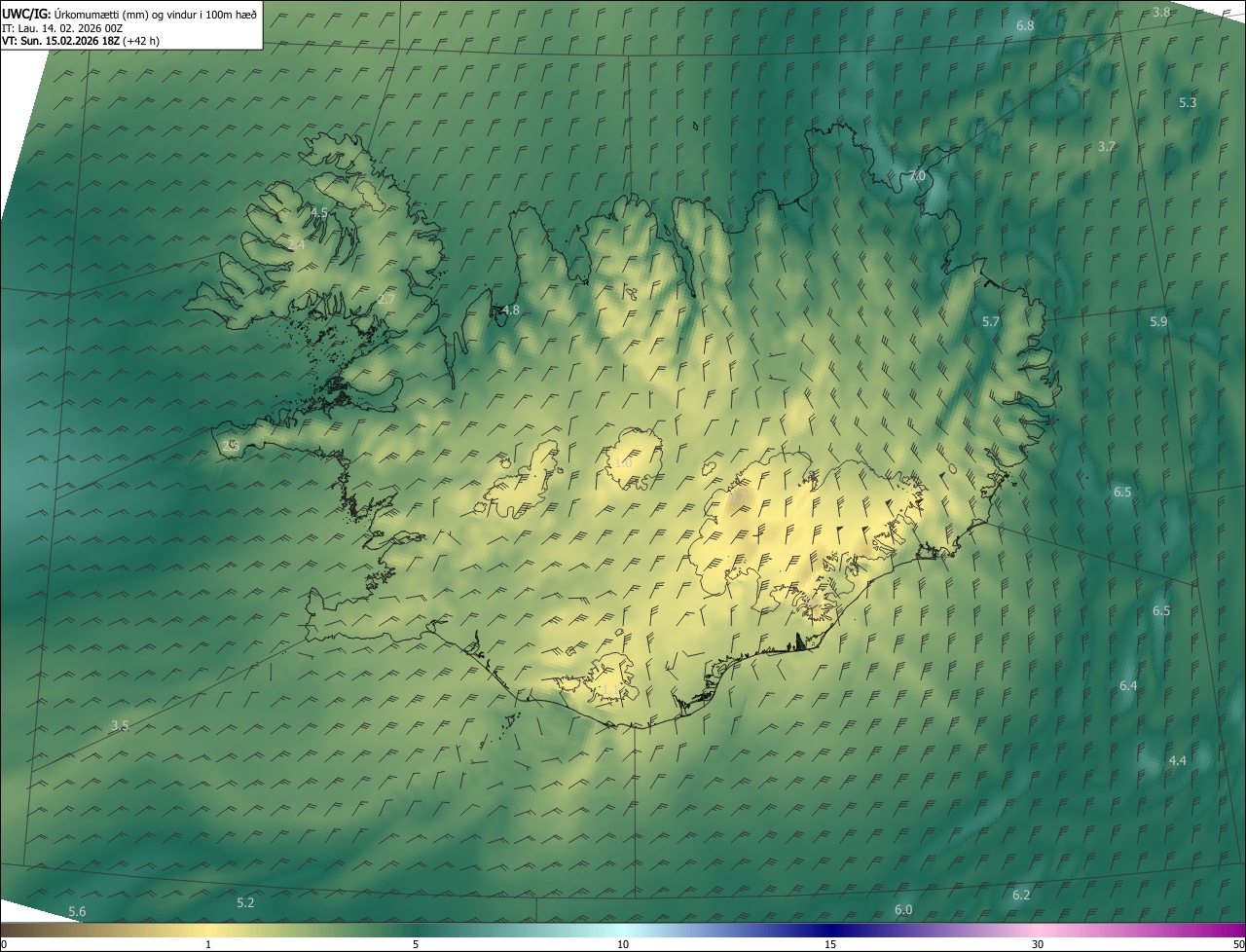Click the 6.0 value on the map
This screenshot has height=952, width=1246.
tap(903, 910)
